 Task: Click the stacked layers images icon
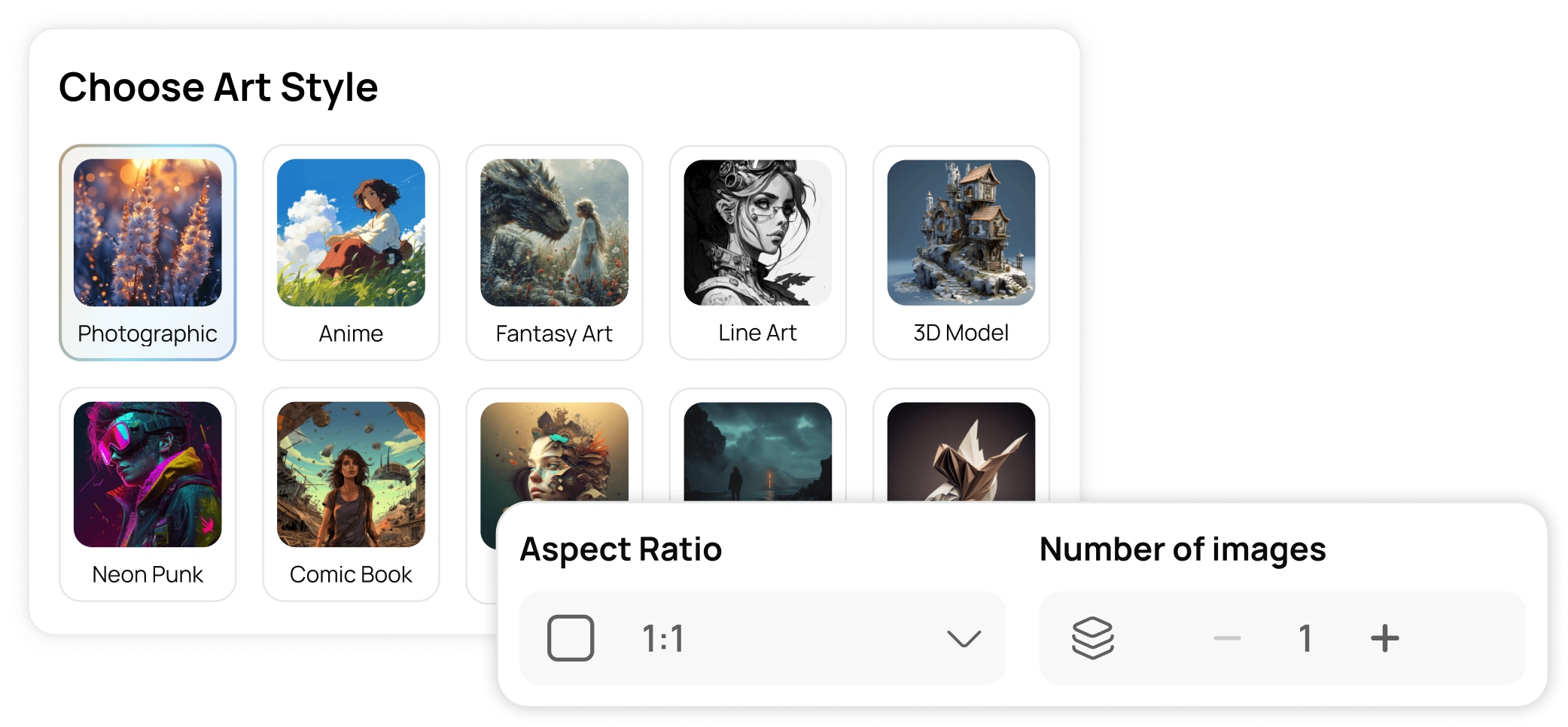click(x=1092, y=638)
